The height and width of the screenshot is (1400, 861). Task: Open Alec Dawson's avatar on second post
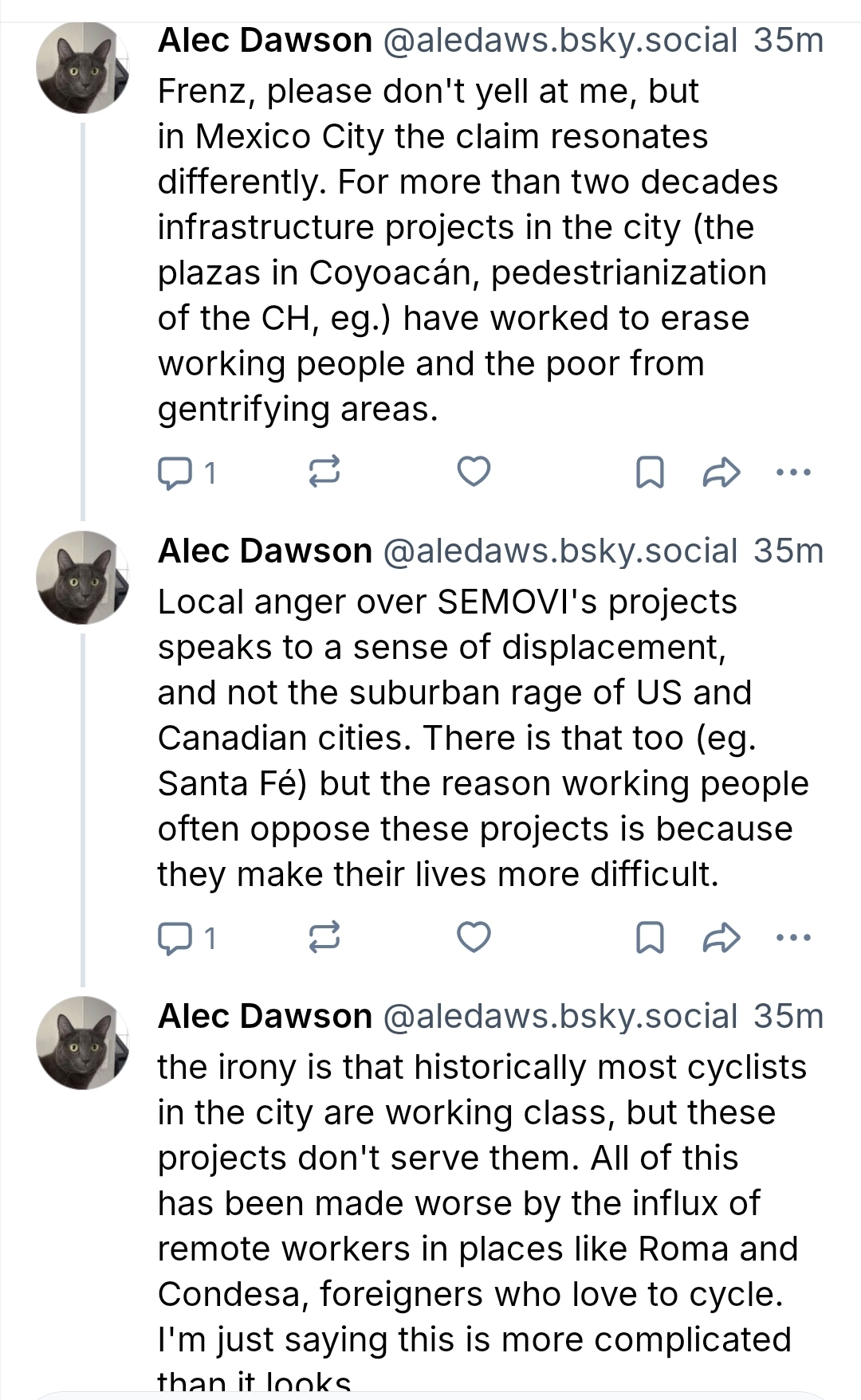pyautogui.click(x=82, y=578)
